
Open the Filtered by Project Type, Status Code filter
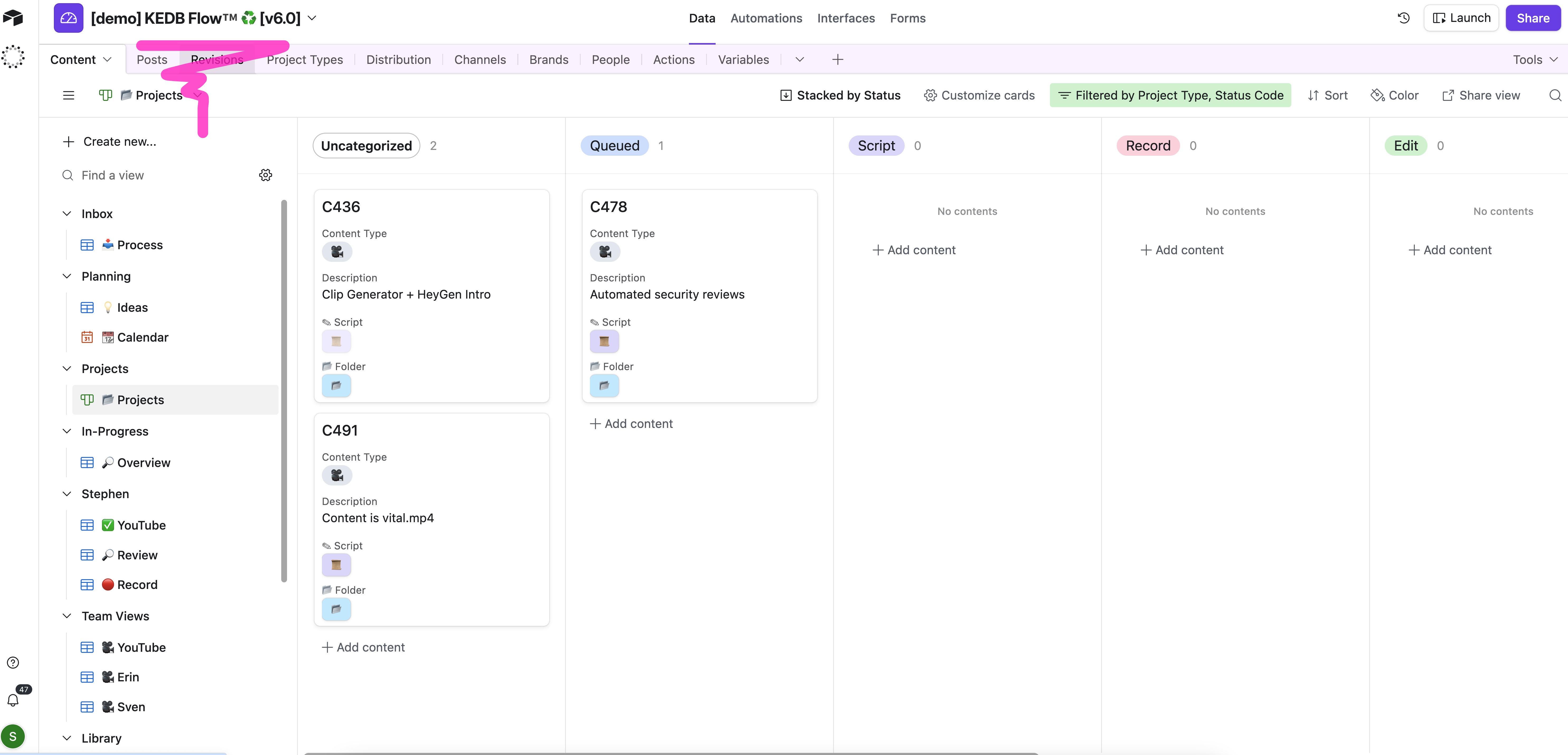coord(1170,96)
